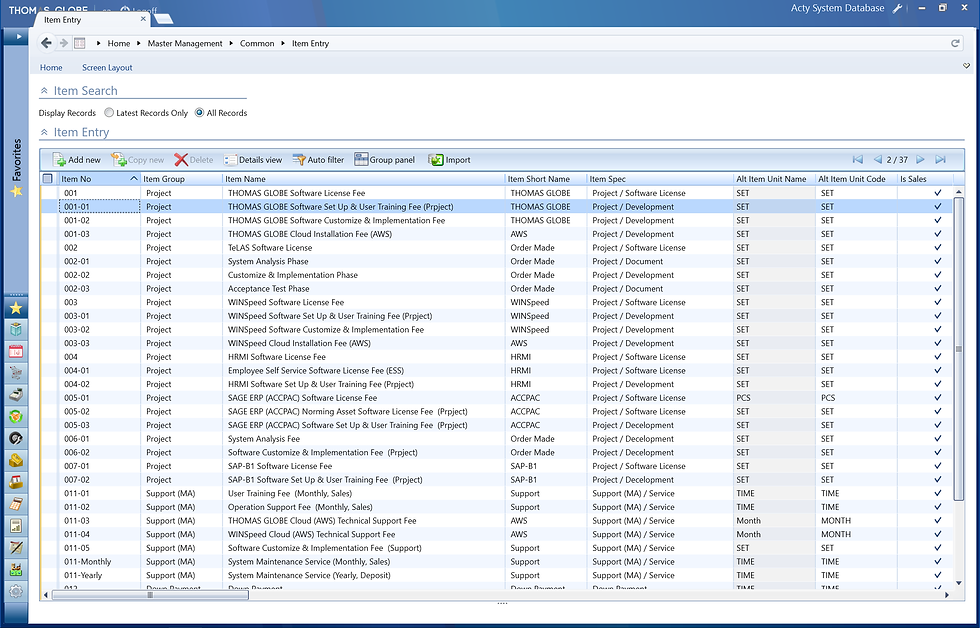The image size is (980, 628).
Task: Click the Add new toolbar icon
Action: click(x=59, y=160)
